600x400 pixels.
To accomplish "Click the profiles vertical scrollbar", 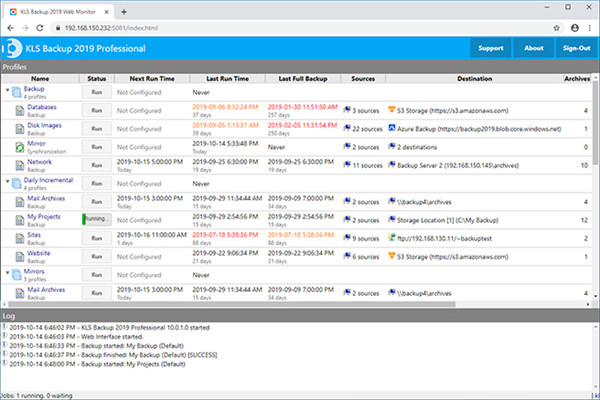I will click(595, 122).
